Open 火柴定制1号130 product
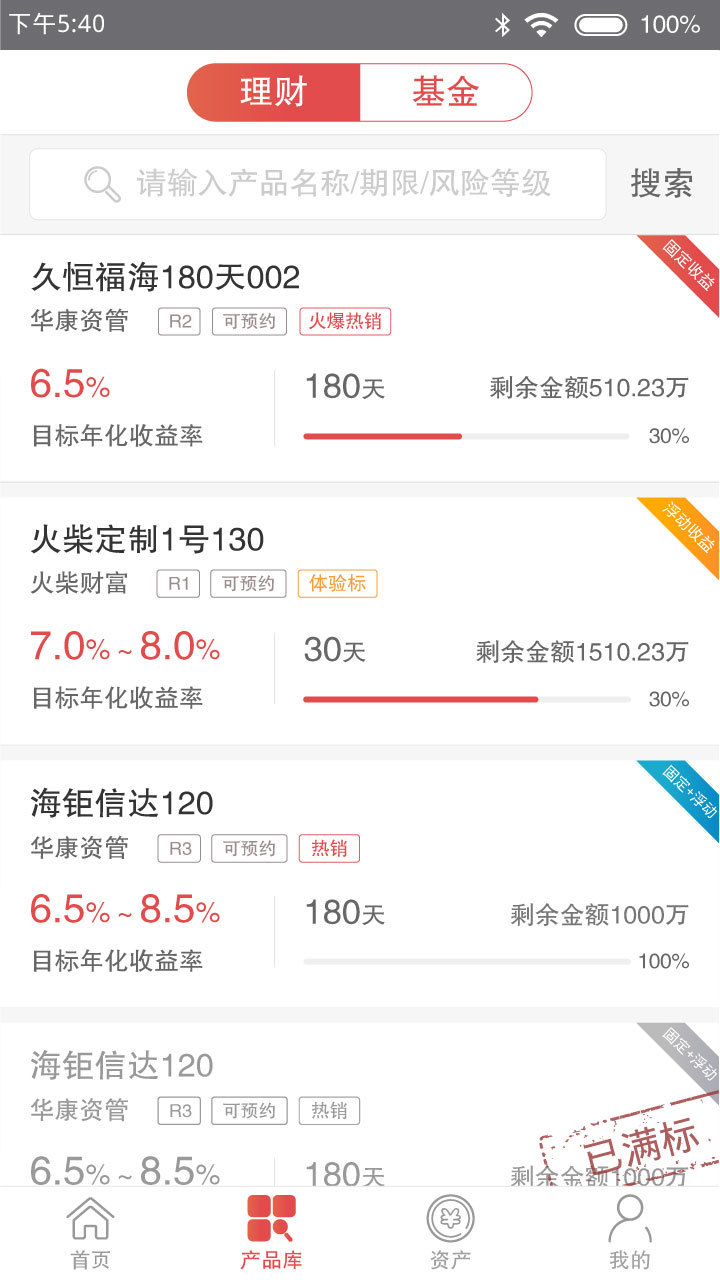 (x=360, y=621)
